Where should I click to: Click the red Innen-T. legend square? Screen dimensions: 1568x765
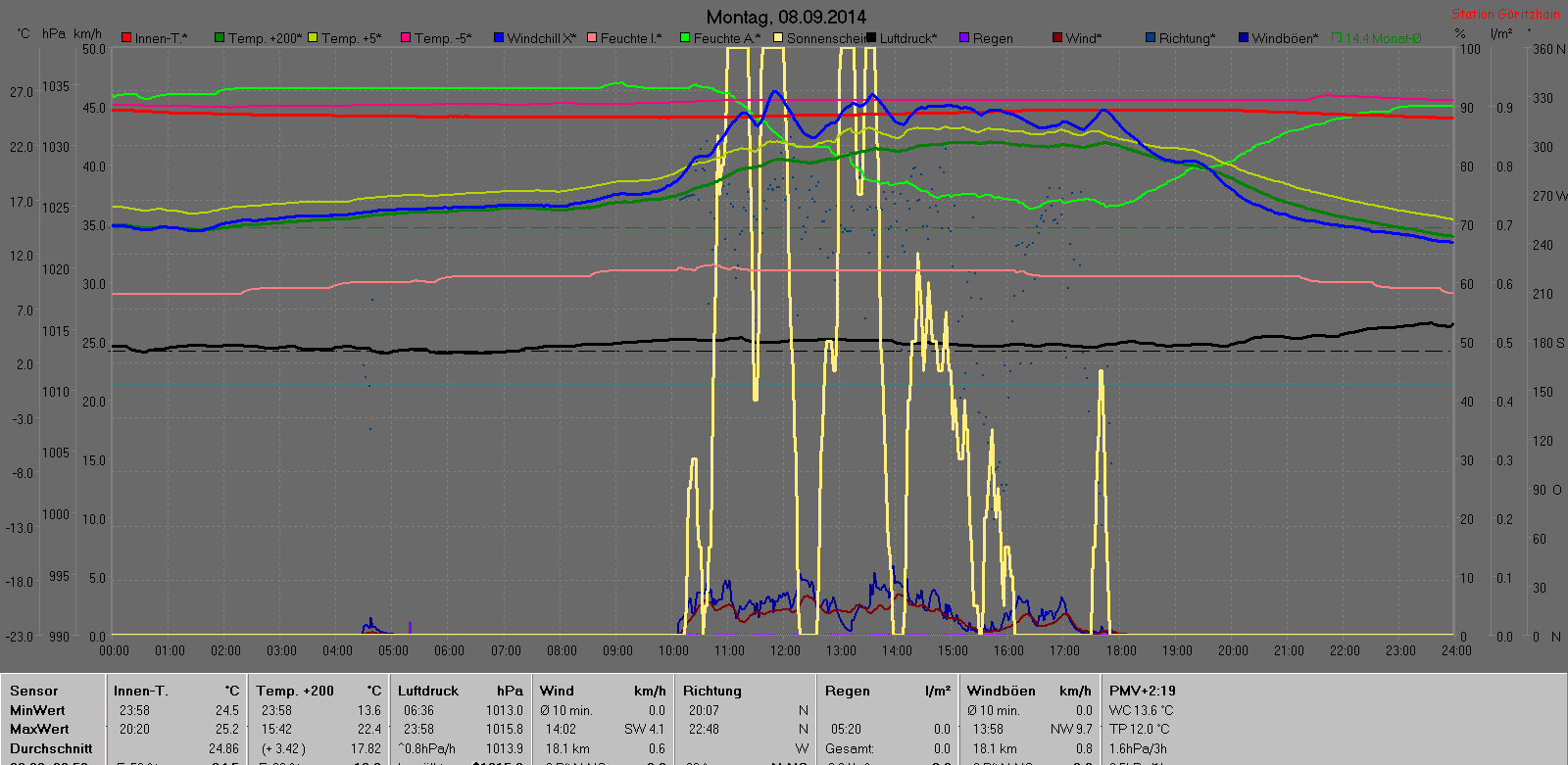coord(125,38)
